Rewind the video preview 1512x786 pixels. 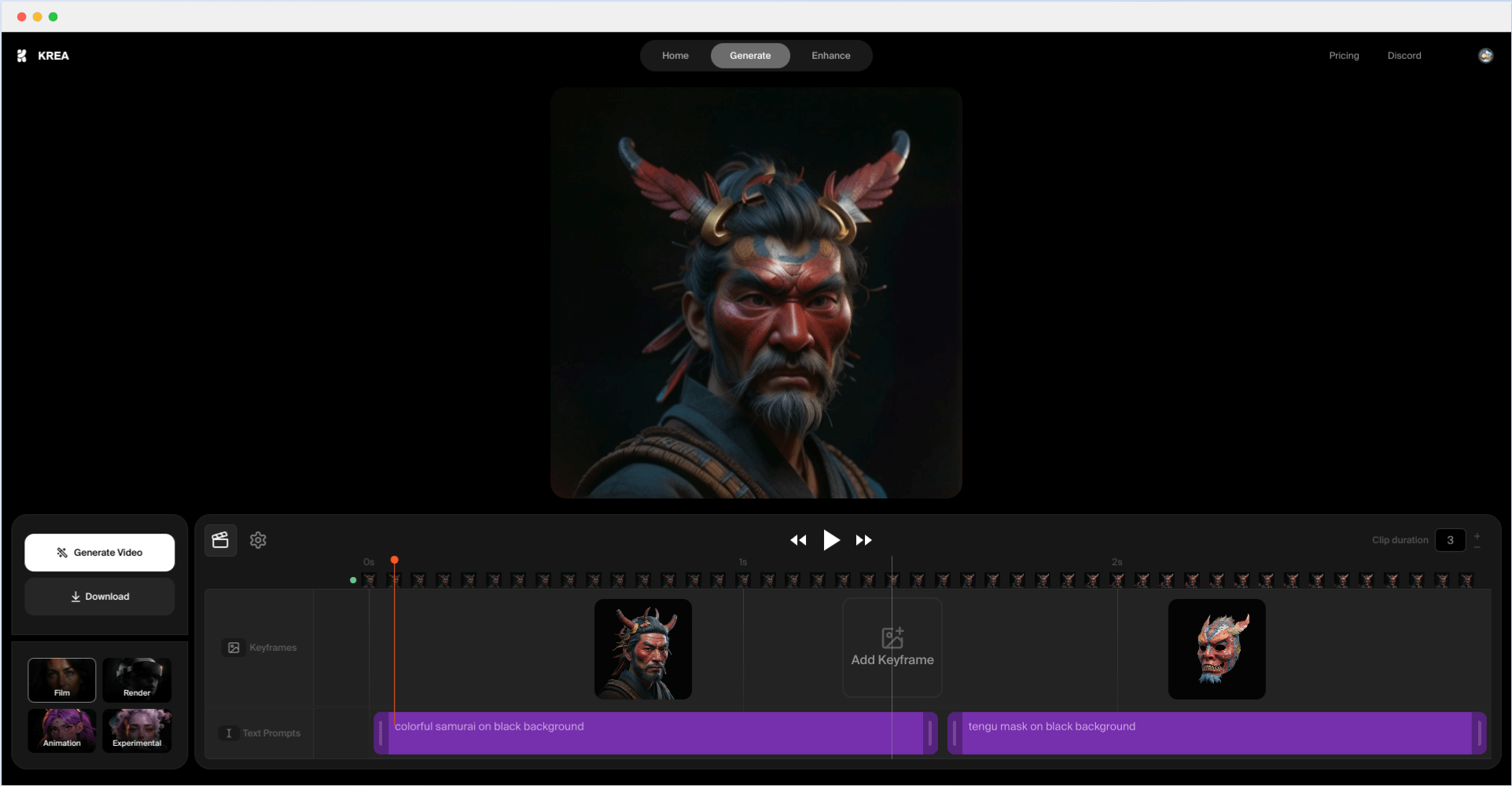[798, 540]
